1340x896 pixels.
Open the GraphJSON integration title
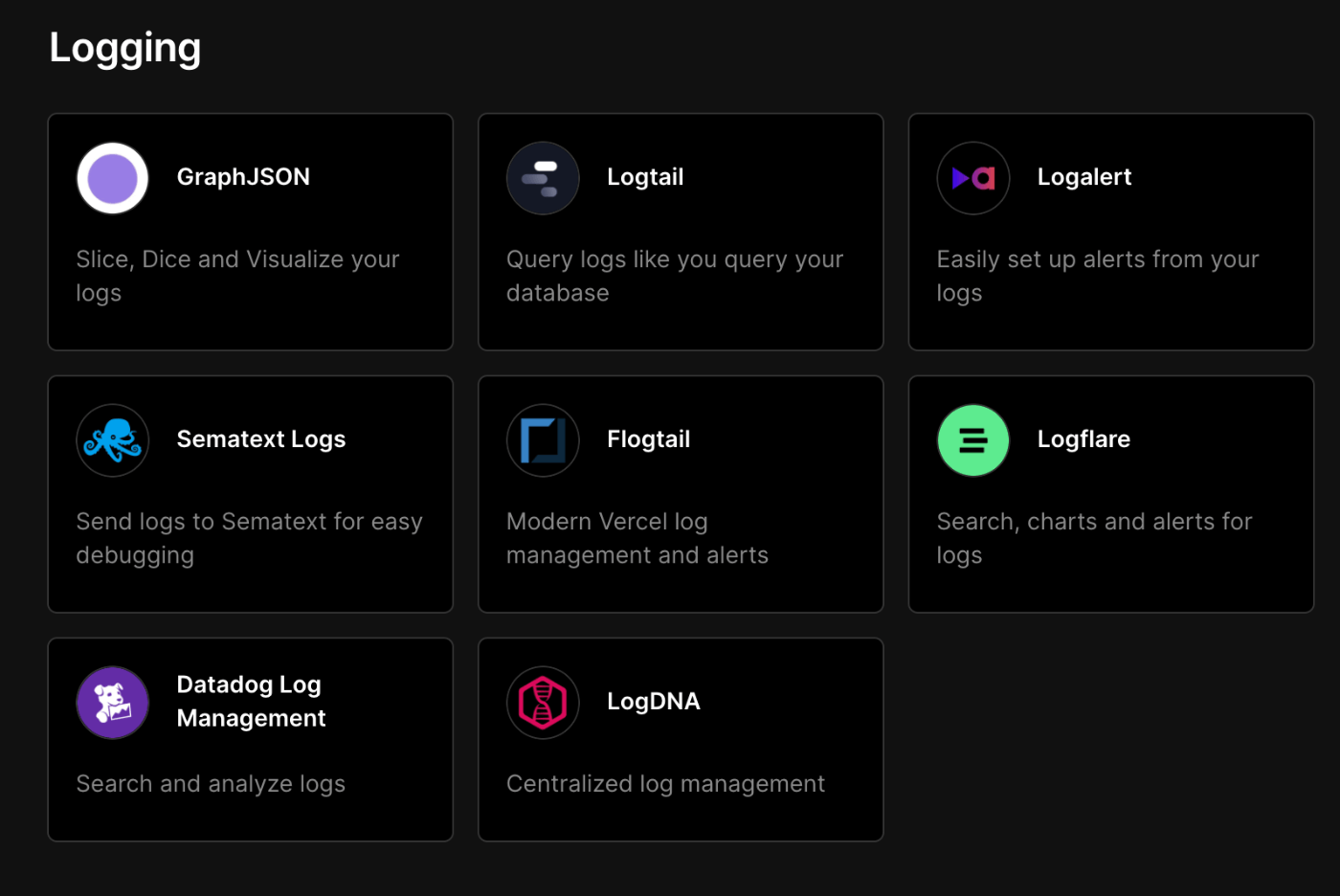pos(243,177)
